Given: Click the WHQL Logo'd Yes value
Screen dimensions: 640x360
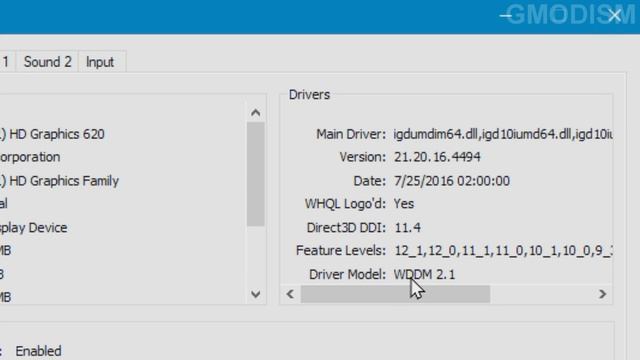Looking at the screenshot, I should pos(404,204).
